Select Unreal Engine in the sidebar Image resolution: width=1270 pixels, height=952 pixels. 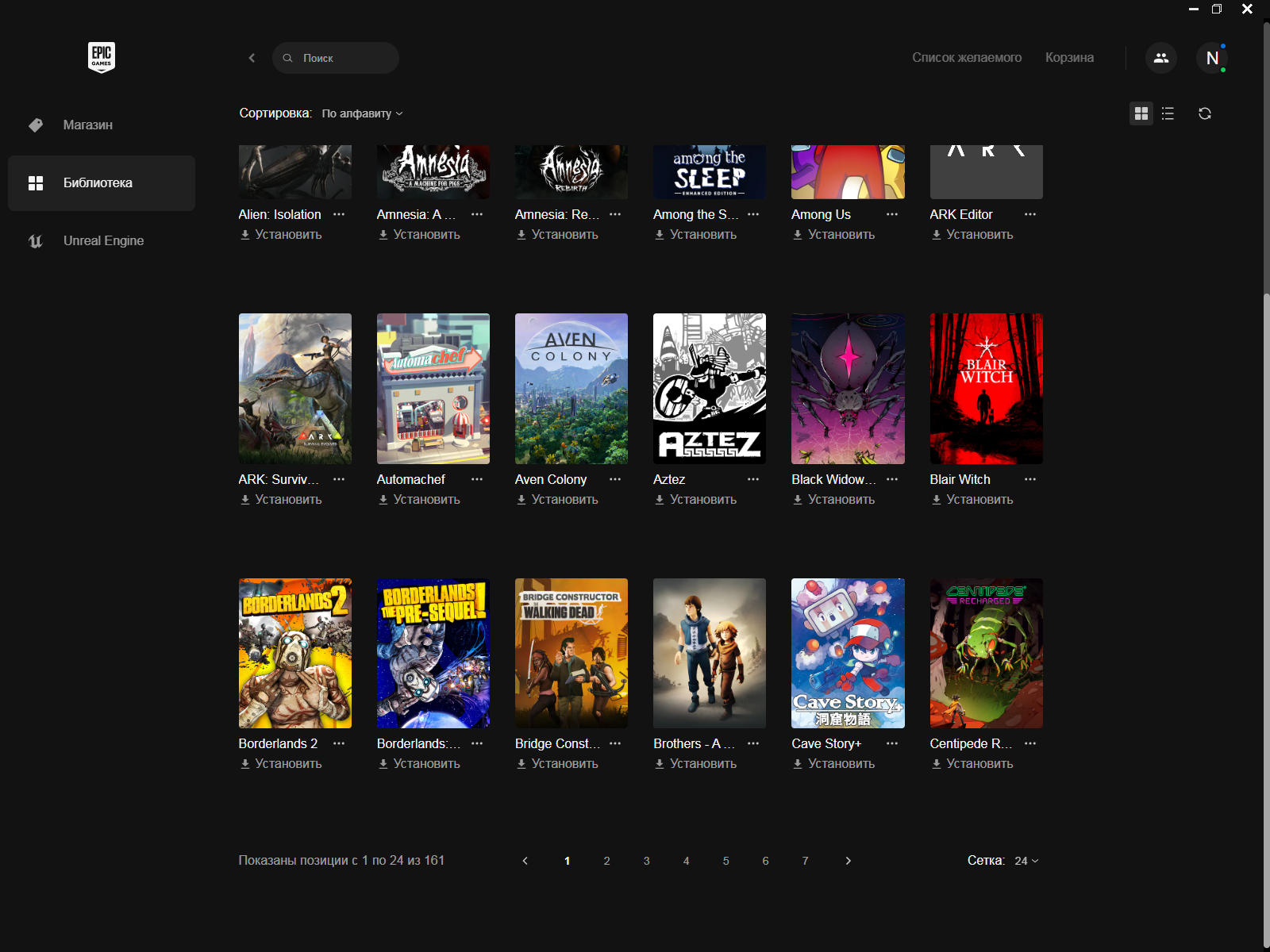[x=103, y=240]
